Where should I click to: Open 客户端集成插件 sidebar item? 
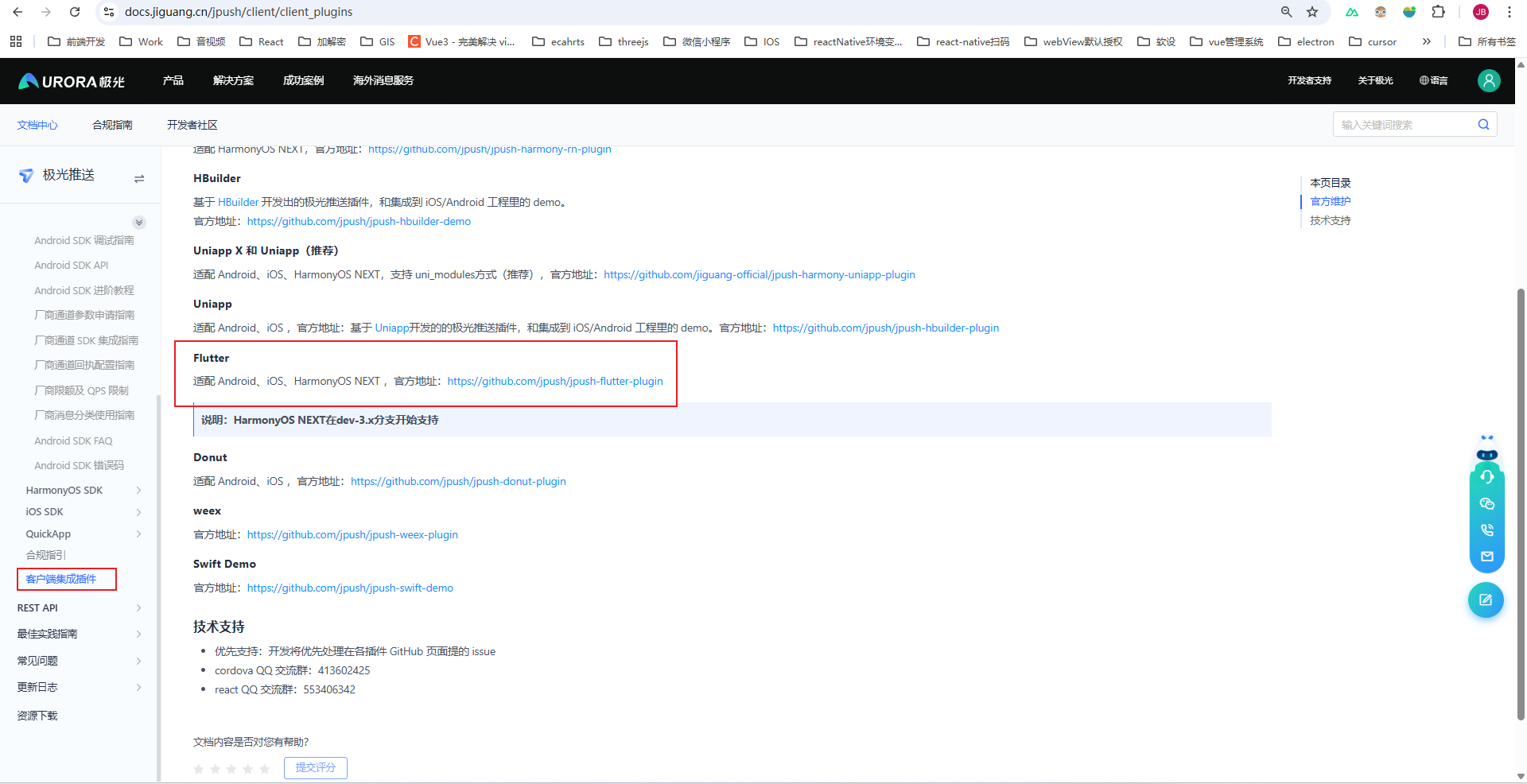pyautogui.click(x=61, y=579)
